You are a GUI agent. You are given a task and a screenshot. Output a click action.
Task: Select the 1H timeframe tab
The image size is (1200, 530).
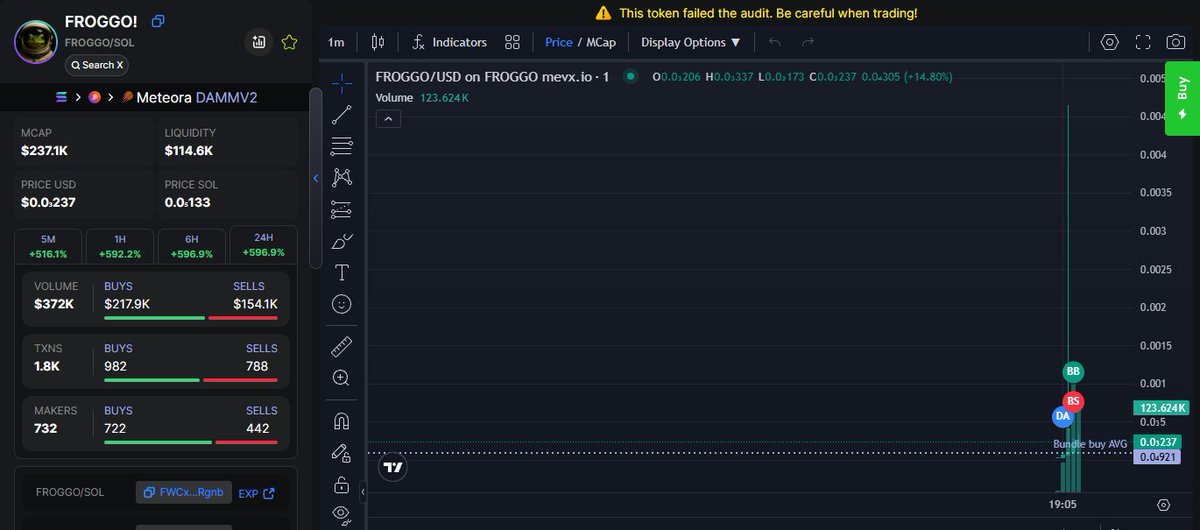coord(120,246)
